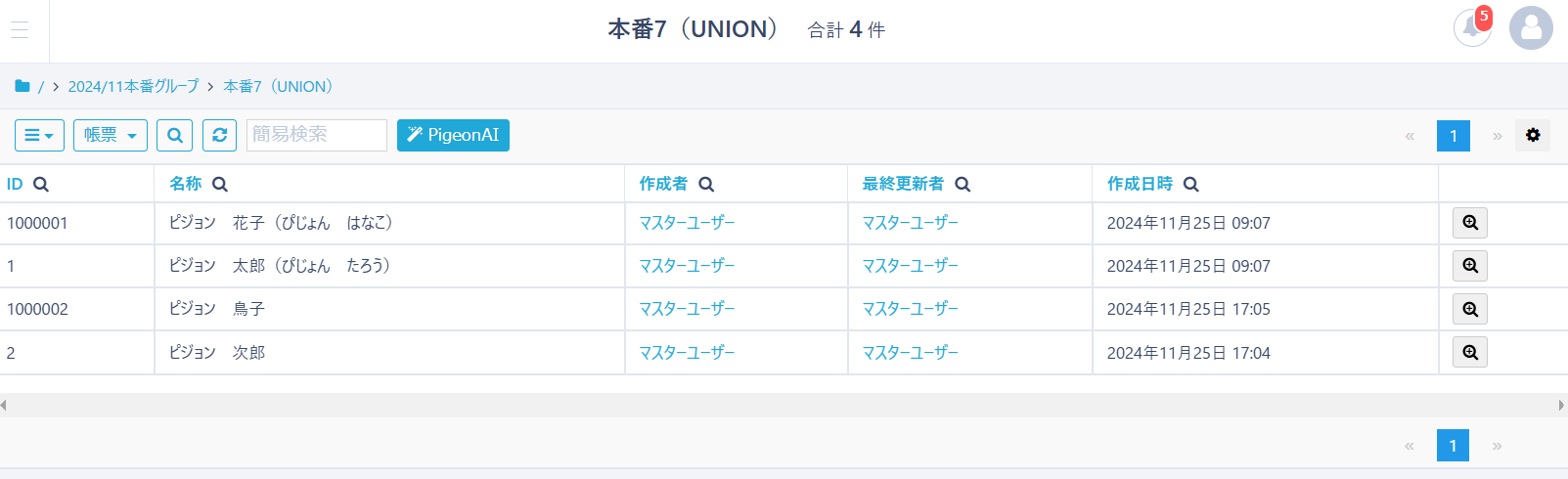1568x479 pixels.
Task: Go to next page in bottom pagination
Action: click(1497, 446)
